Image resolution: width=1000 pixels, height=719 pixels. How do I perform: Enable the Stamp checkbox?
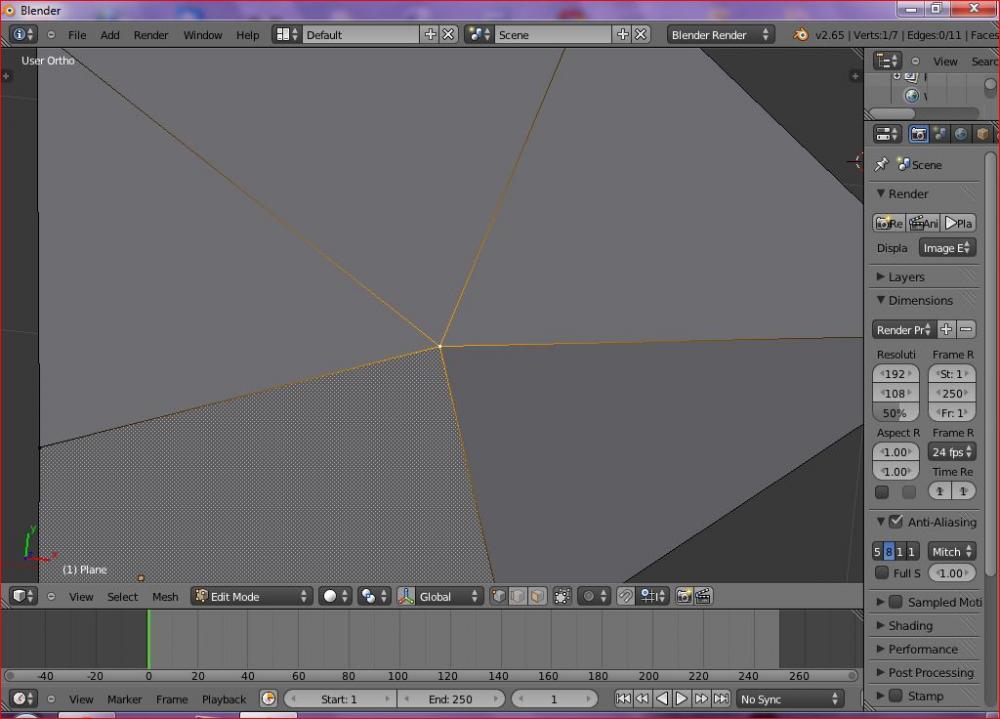coord(896,695)
